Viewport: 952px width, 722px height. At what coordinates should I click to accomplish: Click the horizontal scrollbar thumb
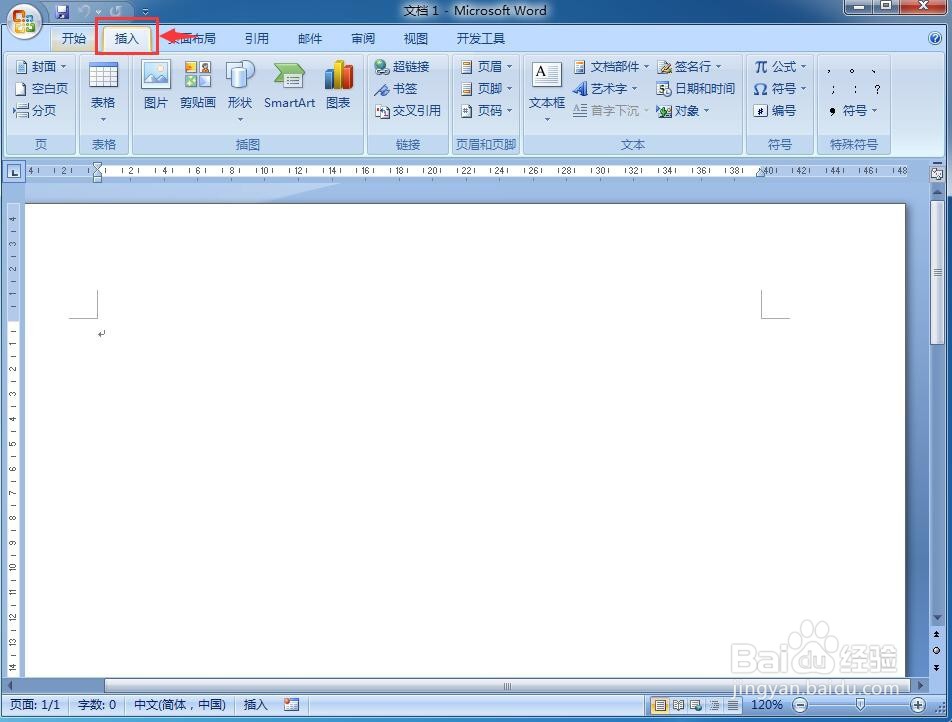coord(507,686)
